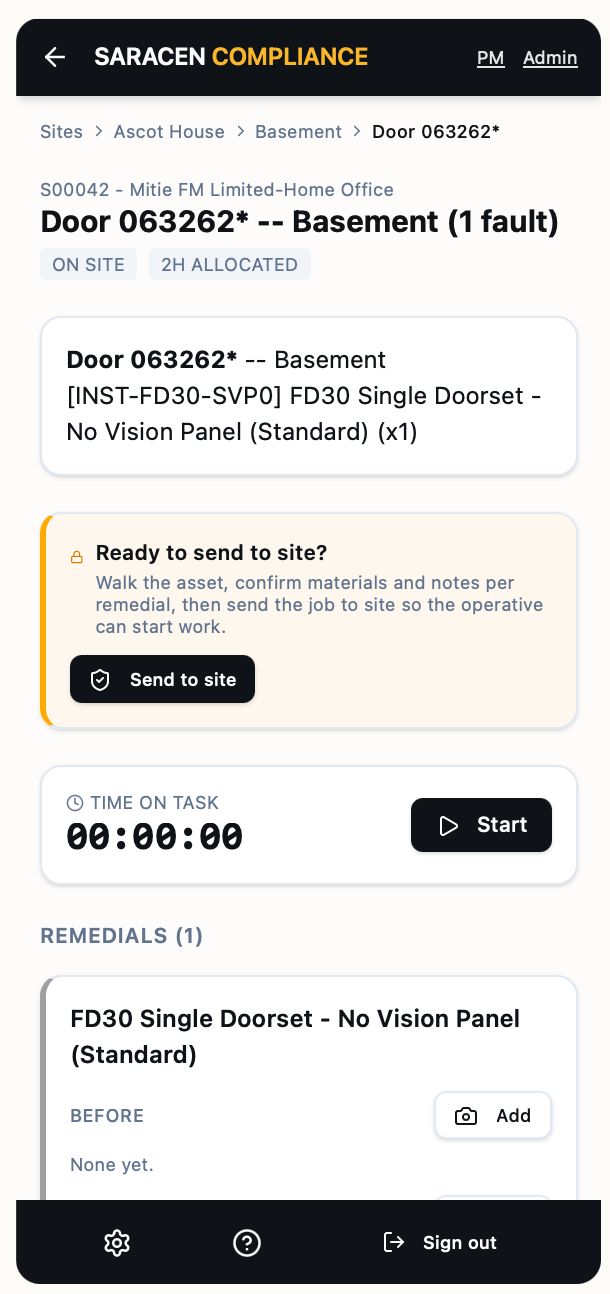
Task: Switch to the Admin role link
Action: click(550, 58)
